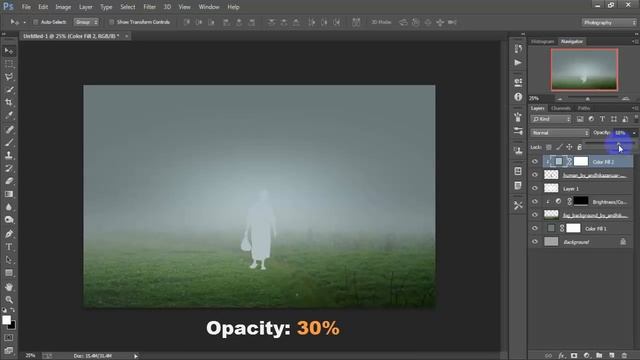The image size is (640, 360).
Task: Enable Show Transform Controls checkbox
Action: click(111, 22)
